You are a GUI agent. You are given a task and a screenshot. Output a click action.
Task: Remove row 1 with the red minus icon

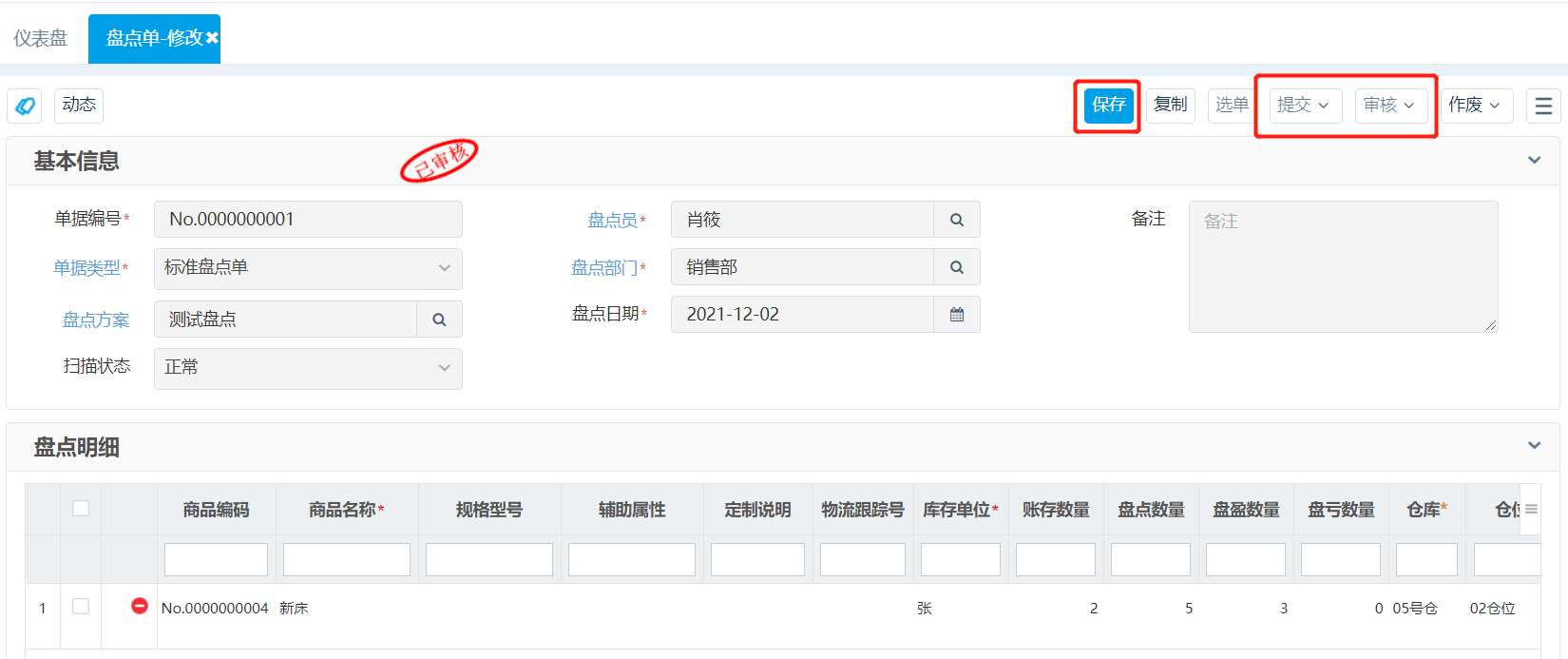[x=140, y=606]
